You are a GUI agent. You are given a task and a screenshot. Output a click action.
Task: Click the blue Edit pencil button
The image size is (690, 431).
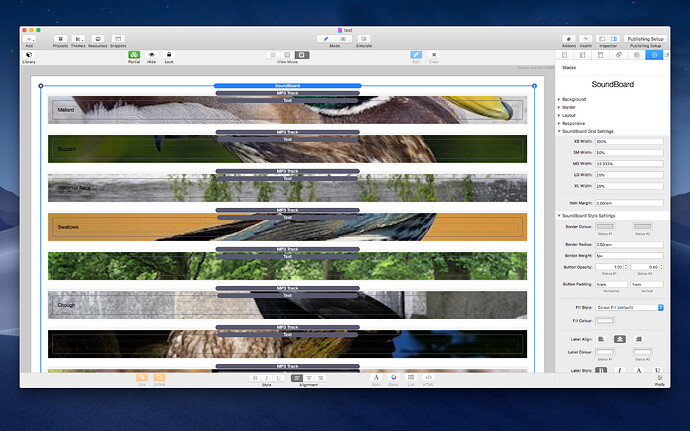[416, 55]
